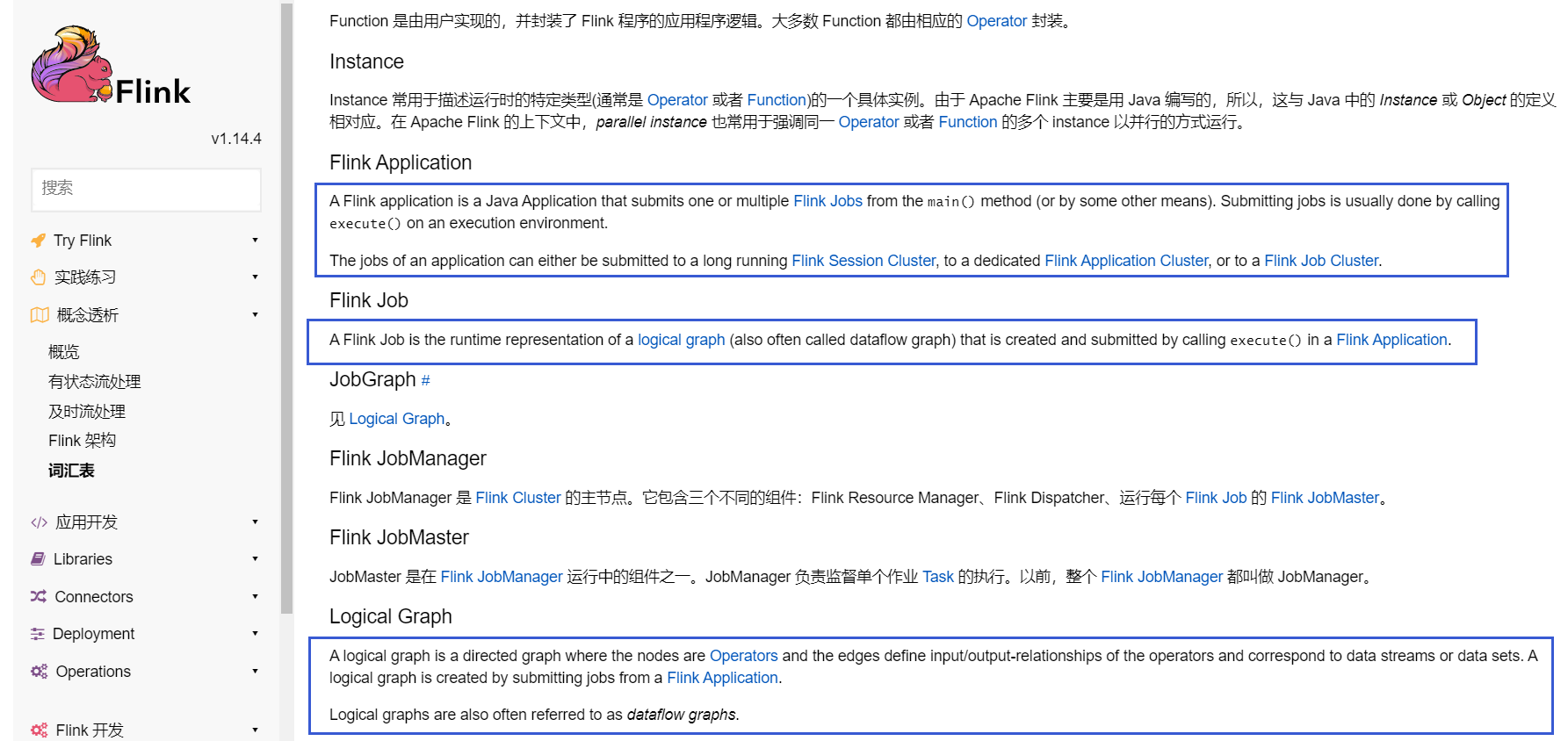Click the JobGraph heading anchor # link
The width and height of the screenshot is (1568, 741).
(425, 380)
